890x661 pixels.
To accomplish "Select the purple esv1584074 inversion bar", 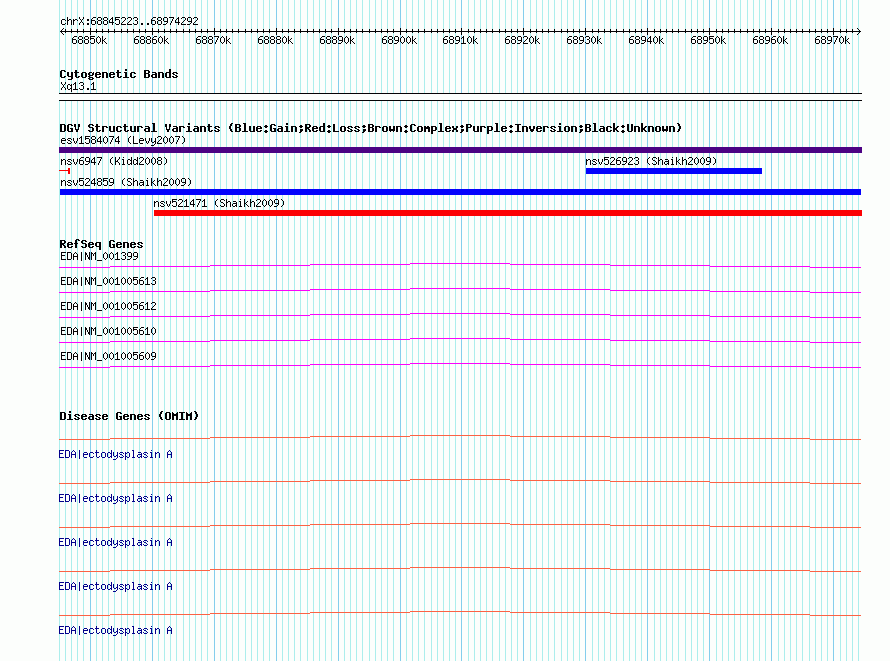I will pos(460,150).
